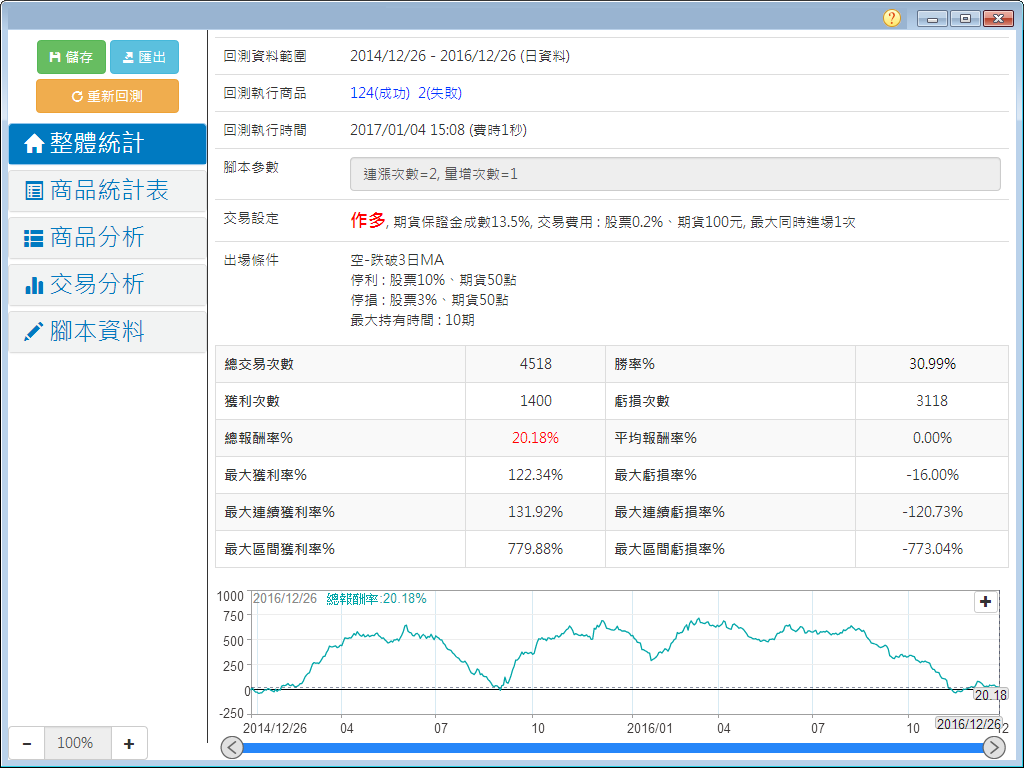Minimize the backtest report window
Screen dimensions: 1024x768
[932, 18]
